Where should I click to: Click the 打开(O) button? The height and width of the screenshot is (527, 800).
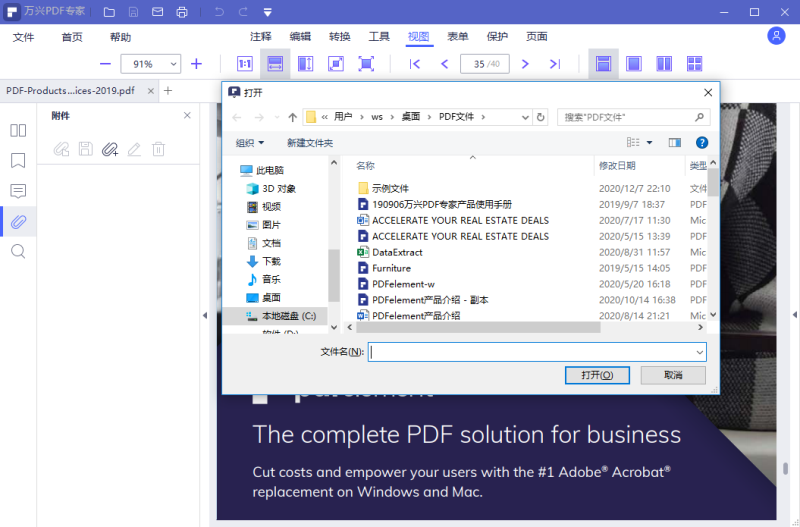pyautogui.click(x=597, y=375)
